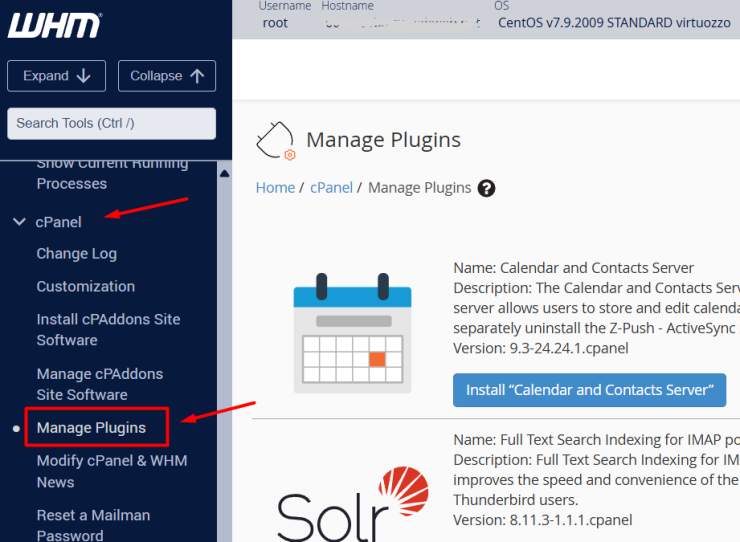
Task: Install Calendar and Contacts Server plugin
Action: click(589, 390)
